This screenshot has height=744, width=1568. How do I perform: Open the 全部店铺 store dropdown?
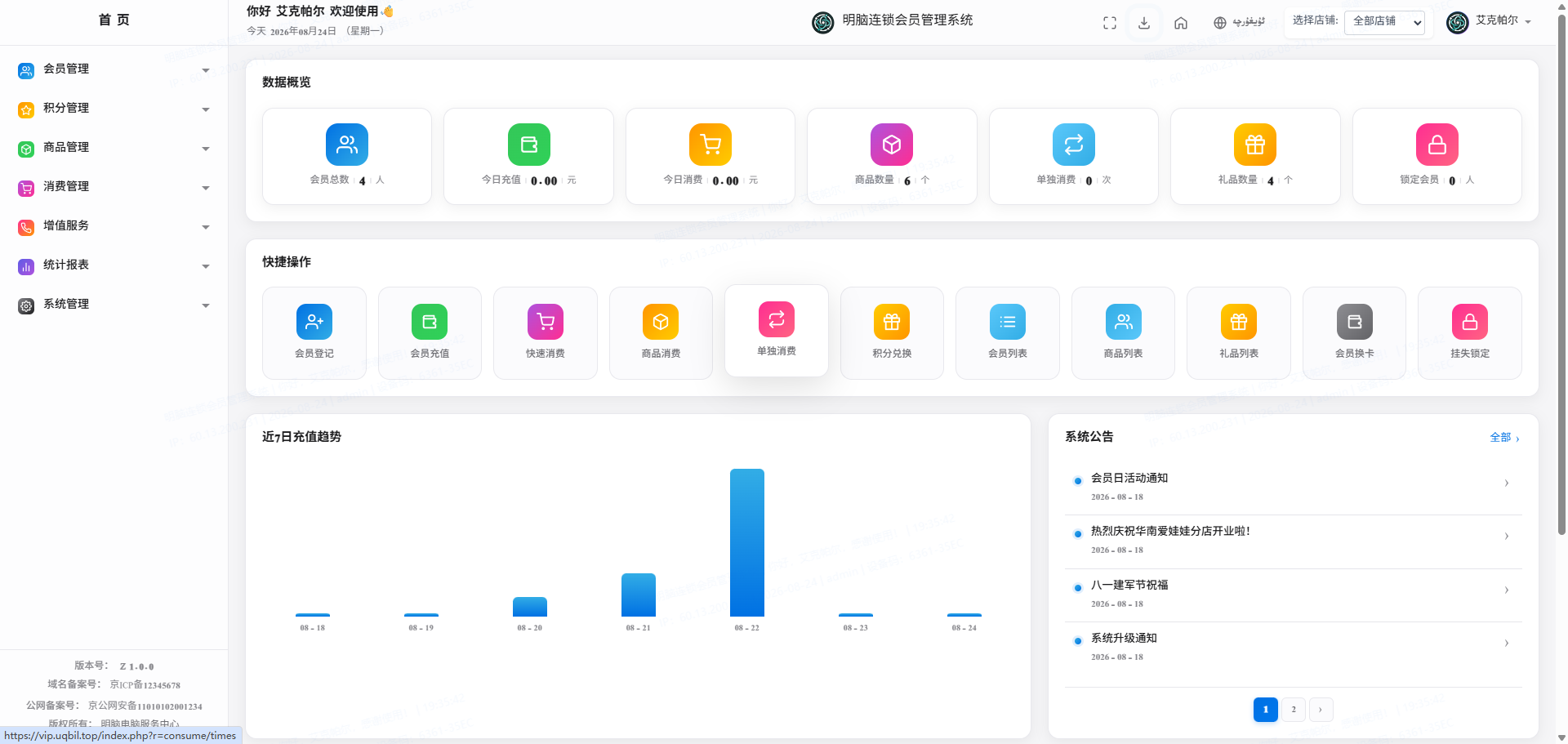(1384, 22)
